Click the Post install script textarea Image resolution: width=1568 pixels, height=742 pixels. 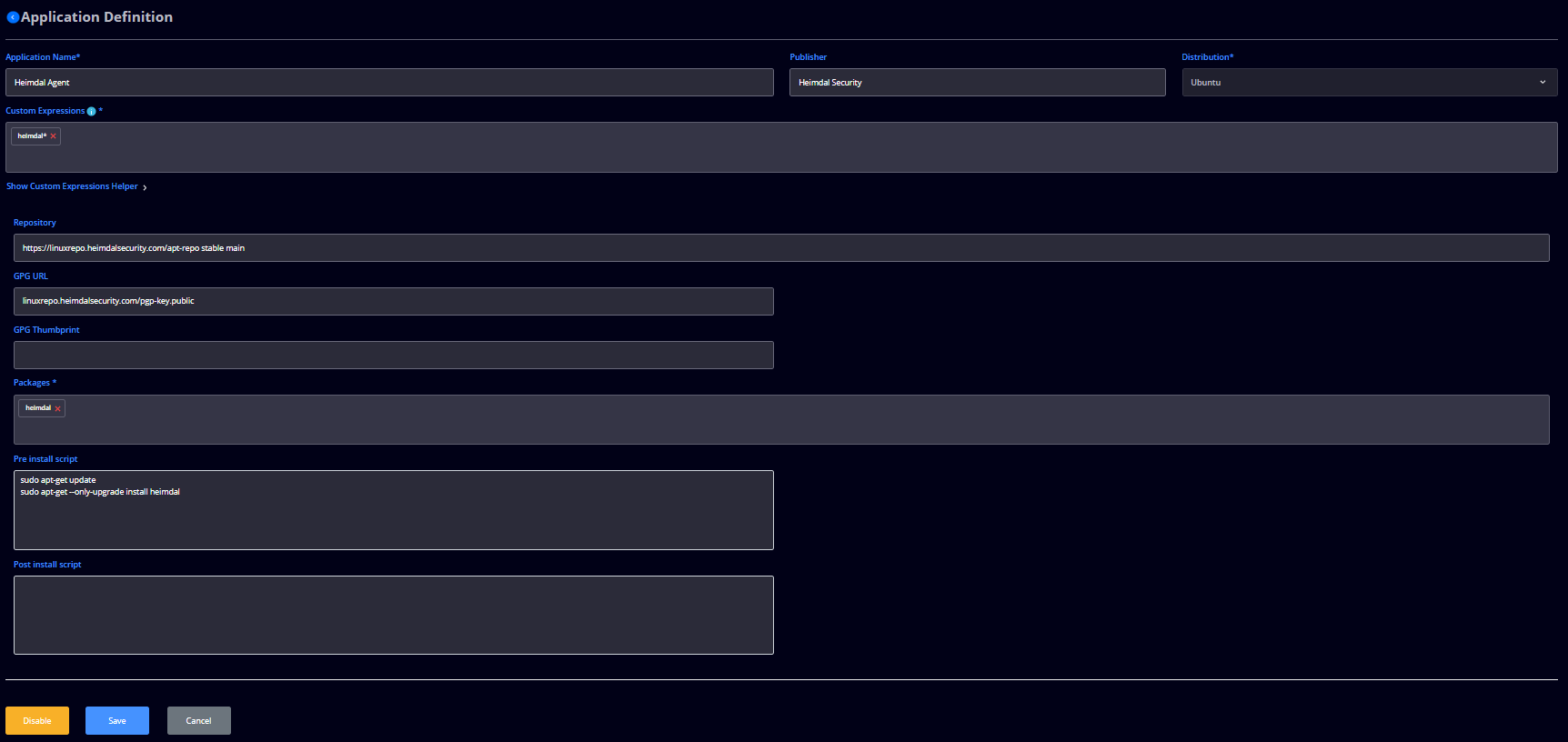[x=393, y=615]
